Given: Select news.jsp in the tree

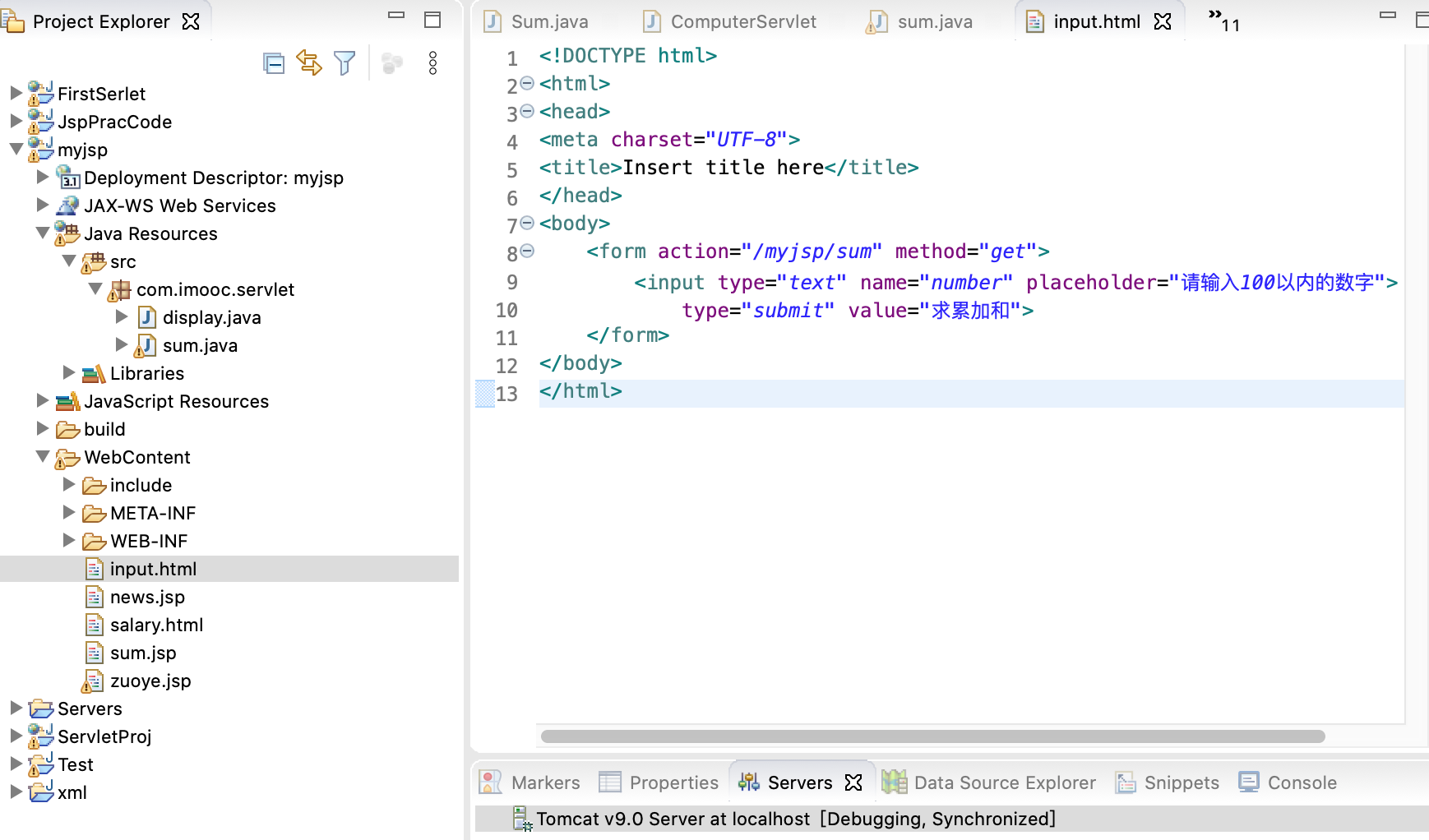Looking at the screenshot, I should pos(147,597).
